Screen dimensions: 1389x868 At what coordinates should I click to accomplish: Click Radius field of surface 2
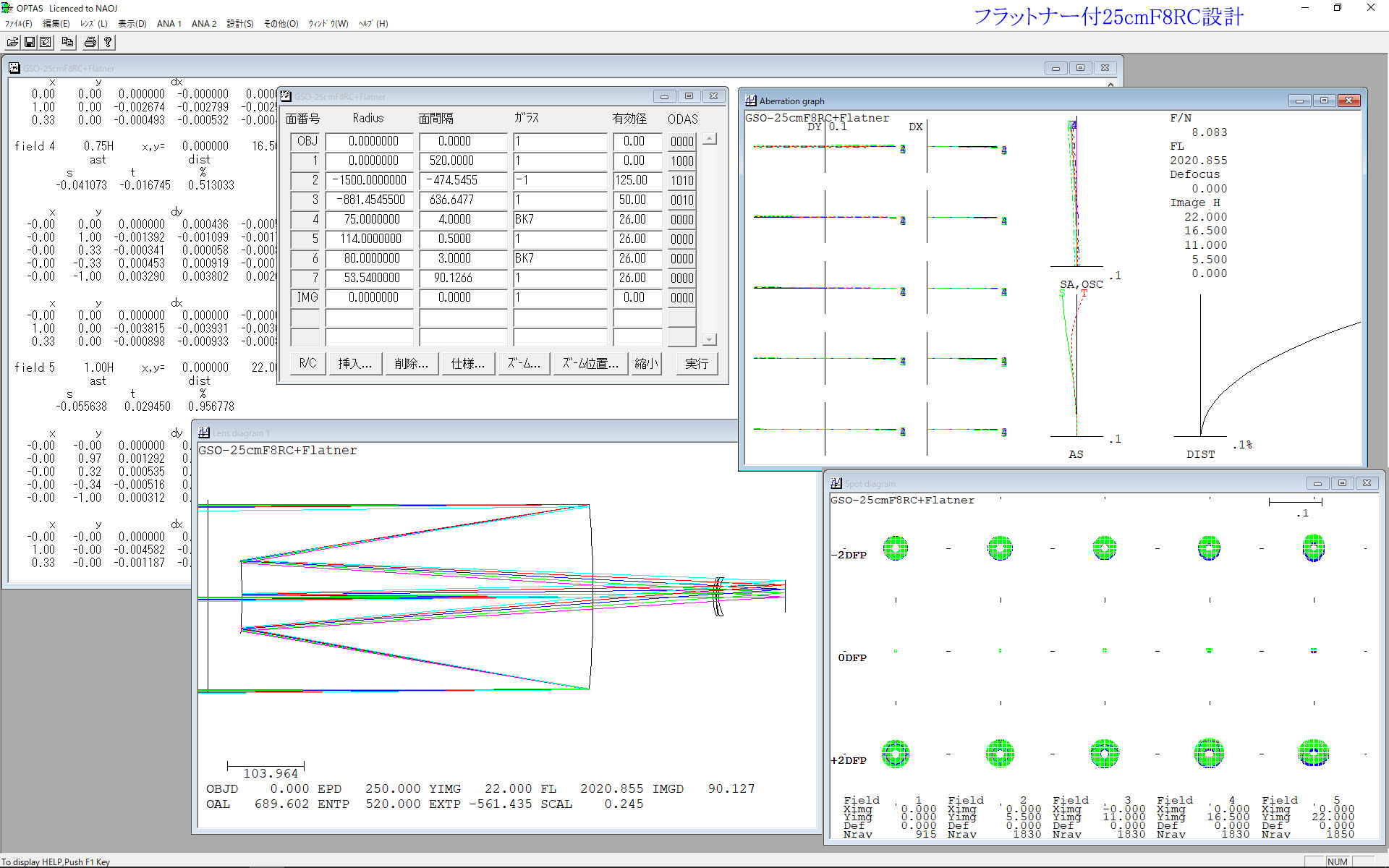tap(369, 180)
